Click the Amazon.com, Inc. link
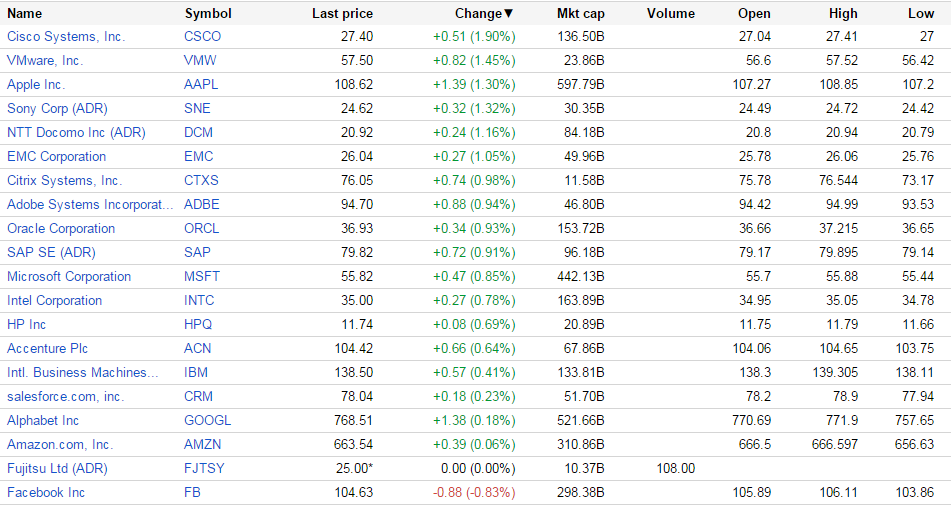The image size is (951, 510). (60, 444)
